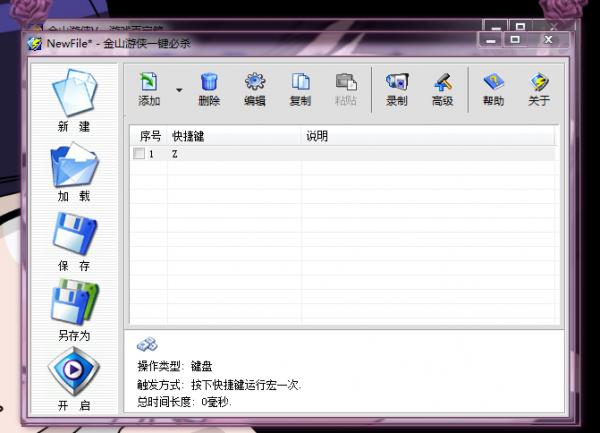The width and height of the screenshot is (600, 433).
Task: Expand the dropdown arrow beside 添加
Action: click(x=179, y=90)
